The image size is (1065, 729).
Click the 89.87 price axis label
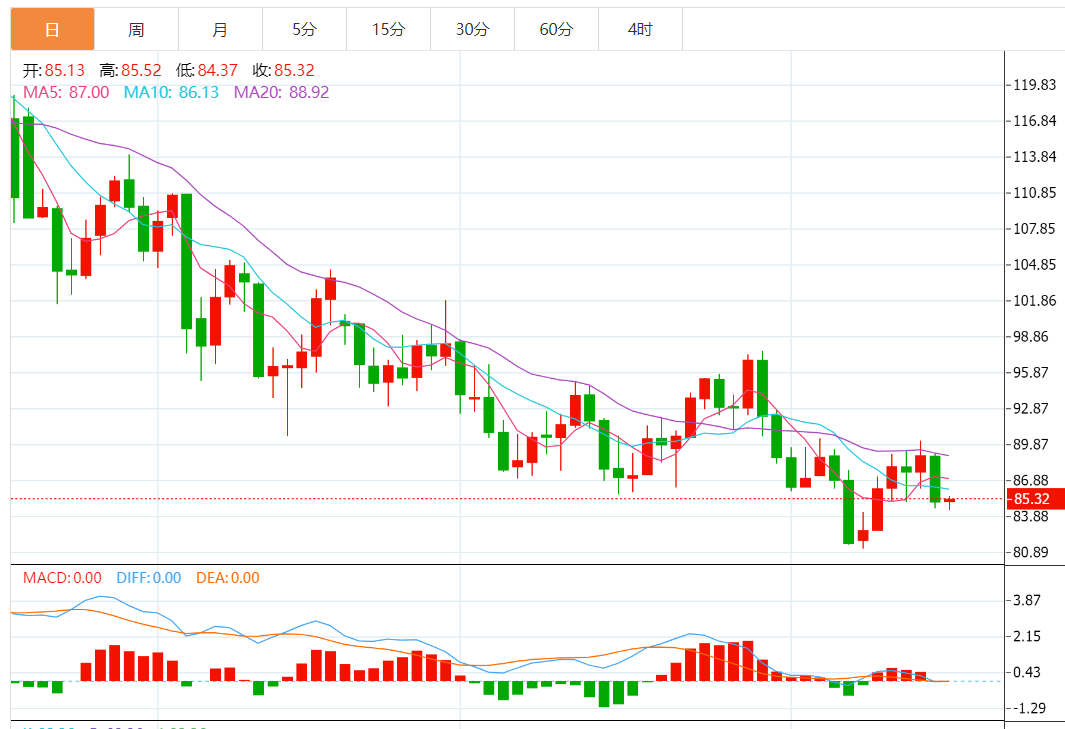click(1030, 444)
